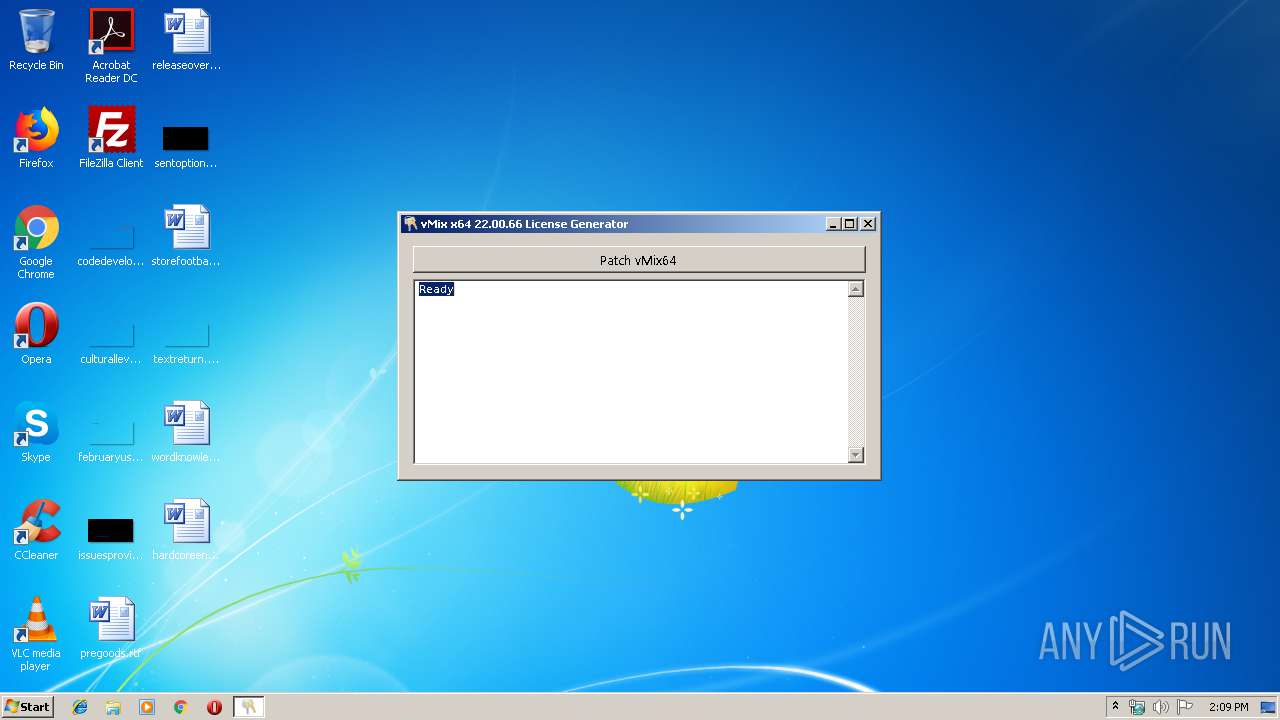
Task: Click the Show desktop button
Action: (x=1268, y=707)
